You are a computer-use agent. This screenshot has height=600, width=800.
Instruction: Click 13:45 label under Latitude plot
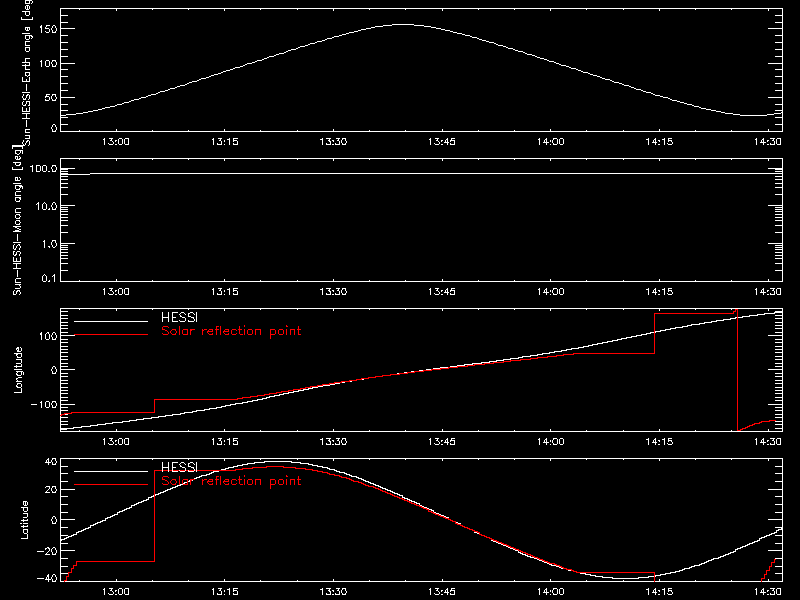442,592
